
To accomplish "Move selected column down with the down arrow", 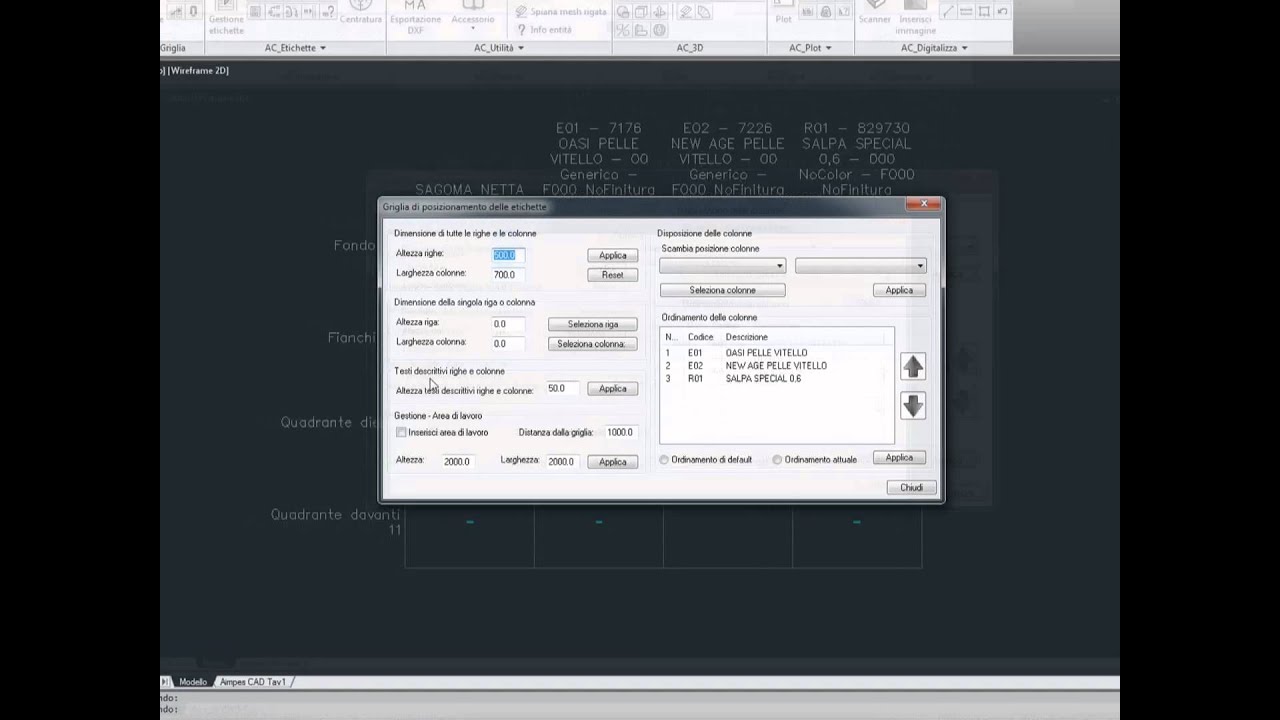I will coord(912,405).
